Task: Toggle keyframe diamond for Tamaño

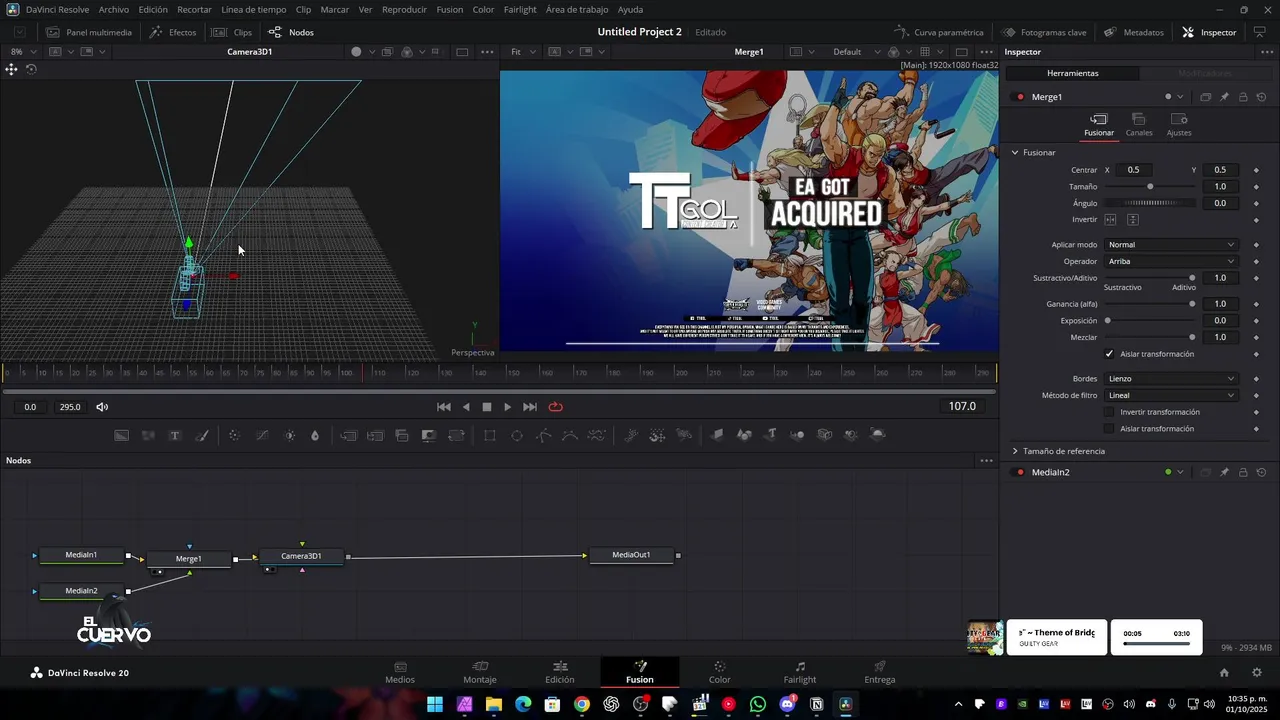Action: pyautogui.click(x=1256, y=187)
